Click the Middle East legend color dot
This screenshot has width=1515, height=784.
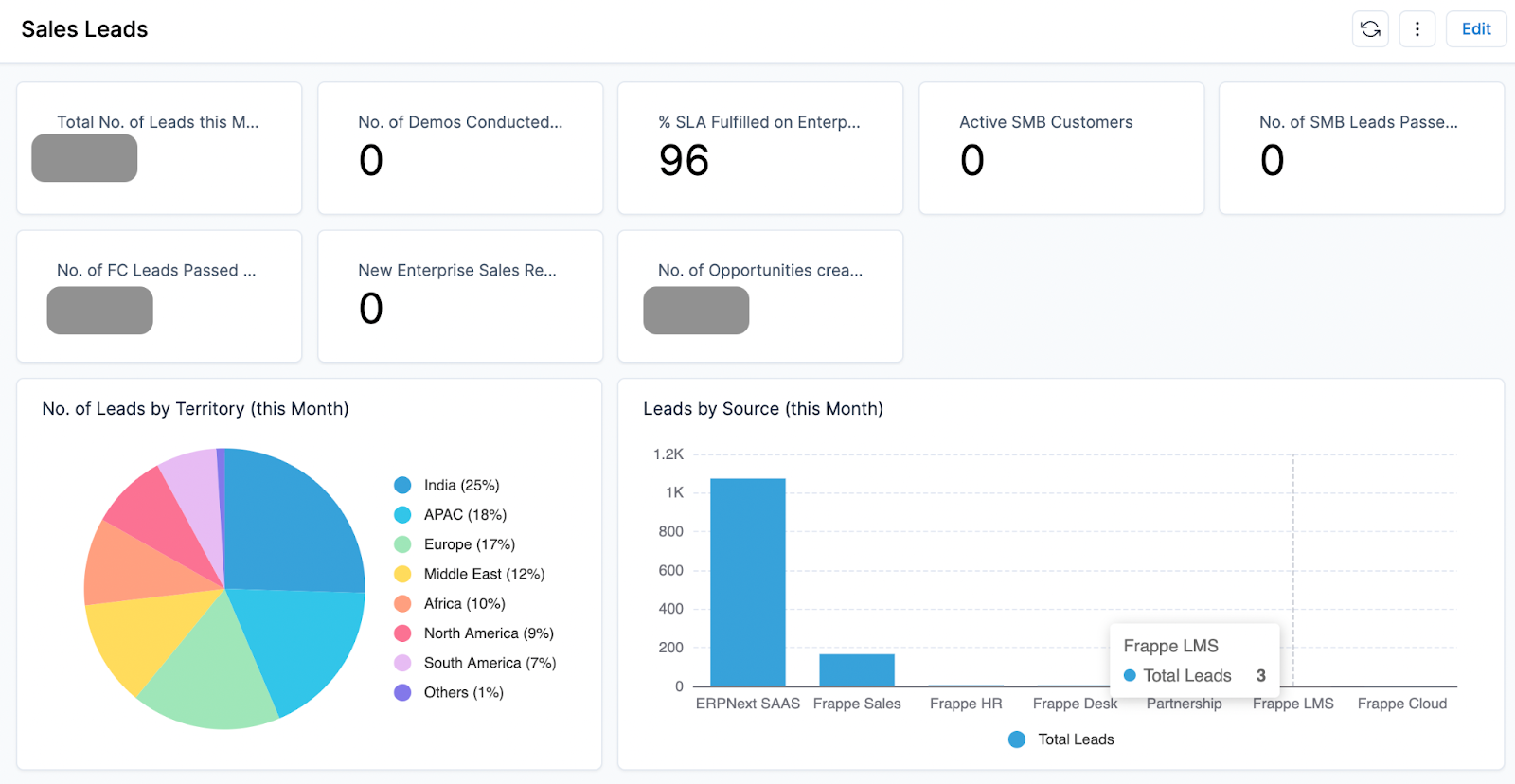[402, 574]
